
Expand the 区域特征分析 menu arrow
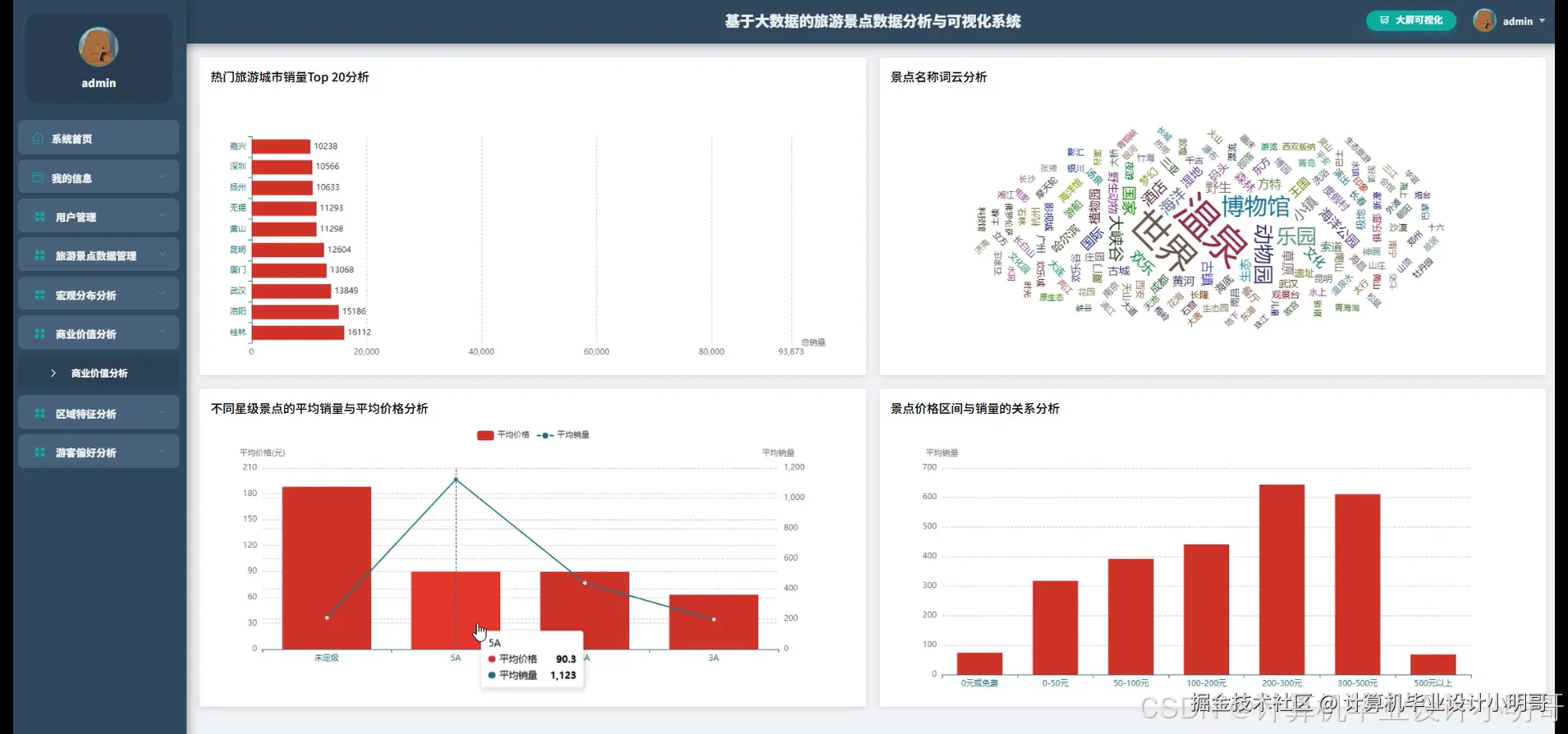tap(162, 413)
